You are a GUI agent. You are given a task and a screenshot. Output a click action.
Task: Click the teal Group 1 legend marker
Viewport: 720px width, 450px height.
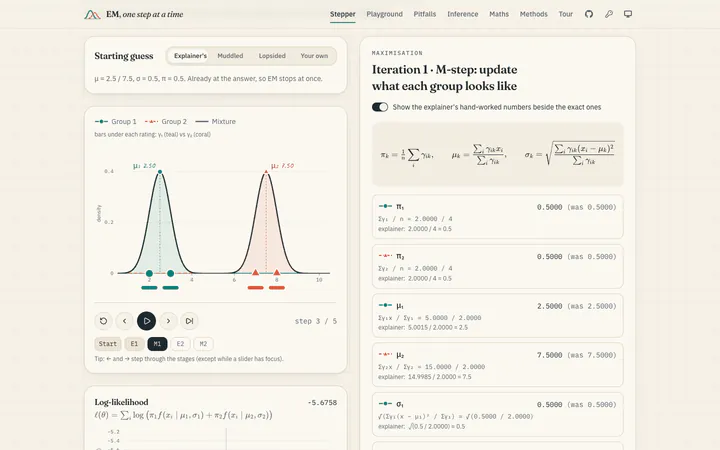coord(101,122)
